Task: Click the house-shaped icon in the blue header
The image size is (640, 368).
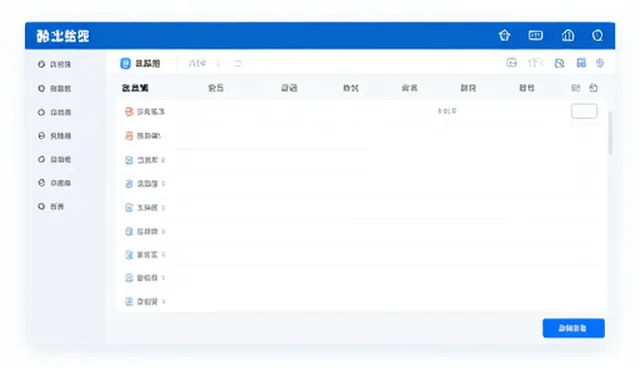Action: pos(504,35)
